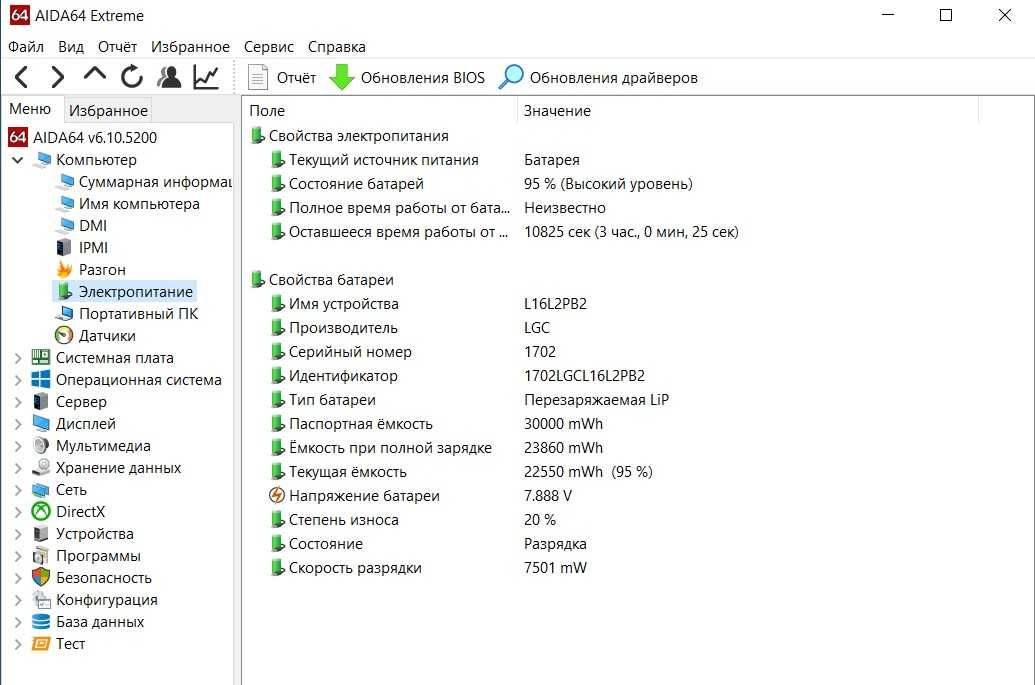Click the Электропитание battery icon in tree
The width and height of the screenshot is (1035, 685).
[x=64, y=291]
